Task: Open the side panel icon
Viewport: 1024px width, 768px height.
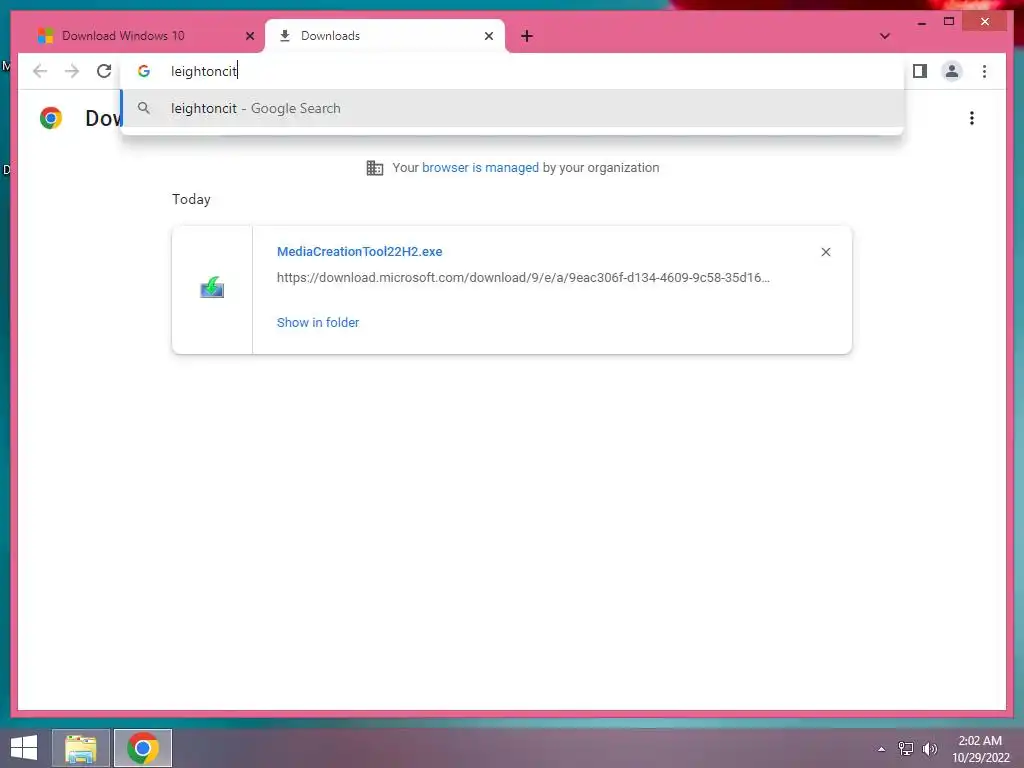Action: click(920, 71)
